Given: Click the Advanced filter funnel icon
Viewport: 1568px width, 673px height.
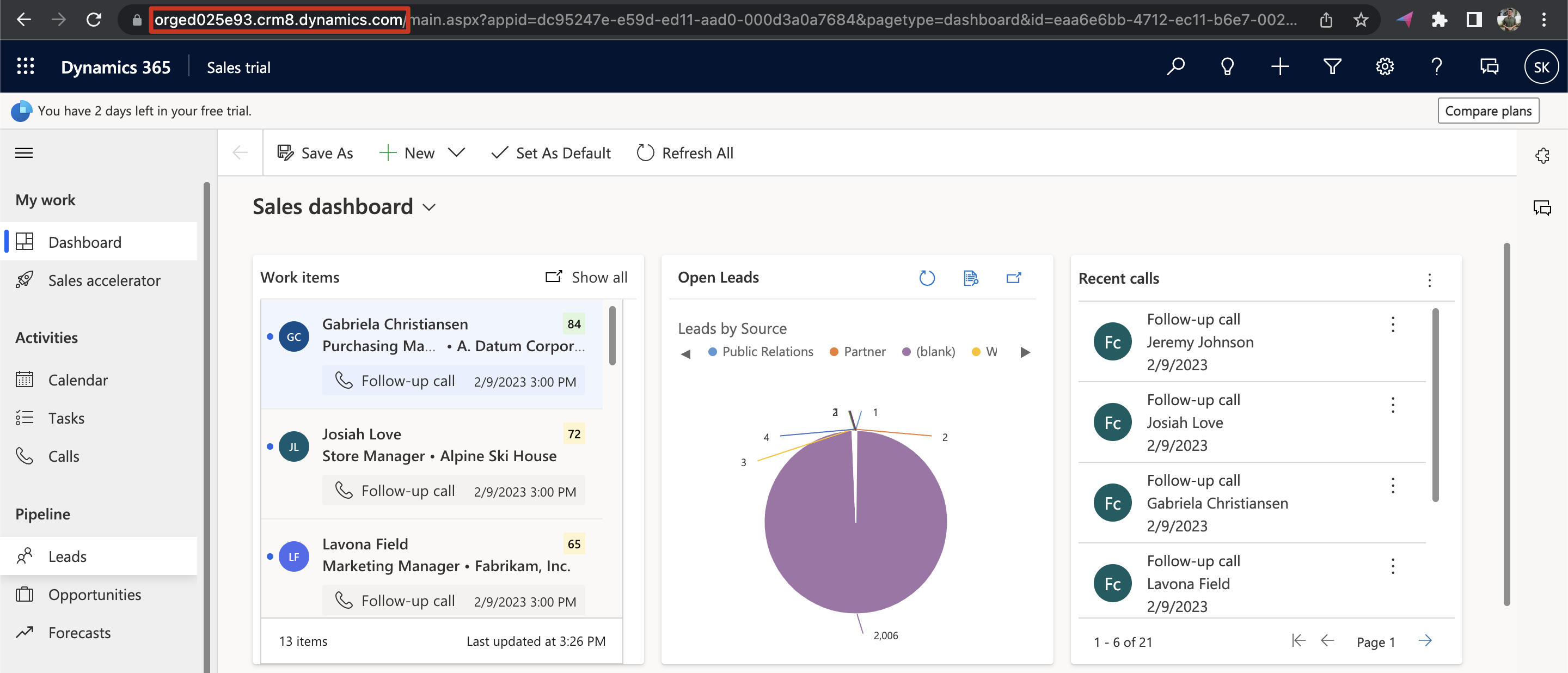Looking at the screenshot, I should 1332,67.
